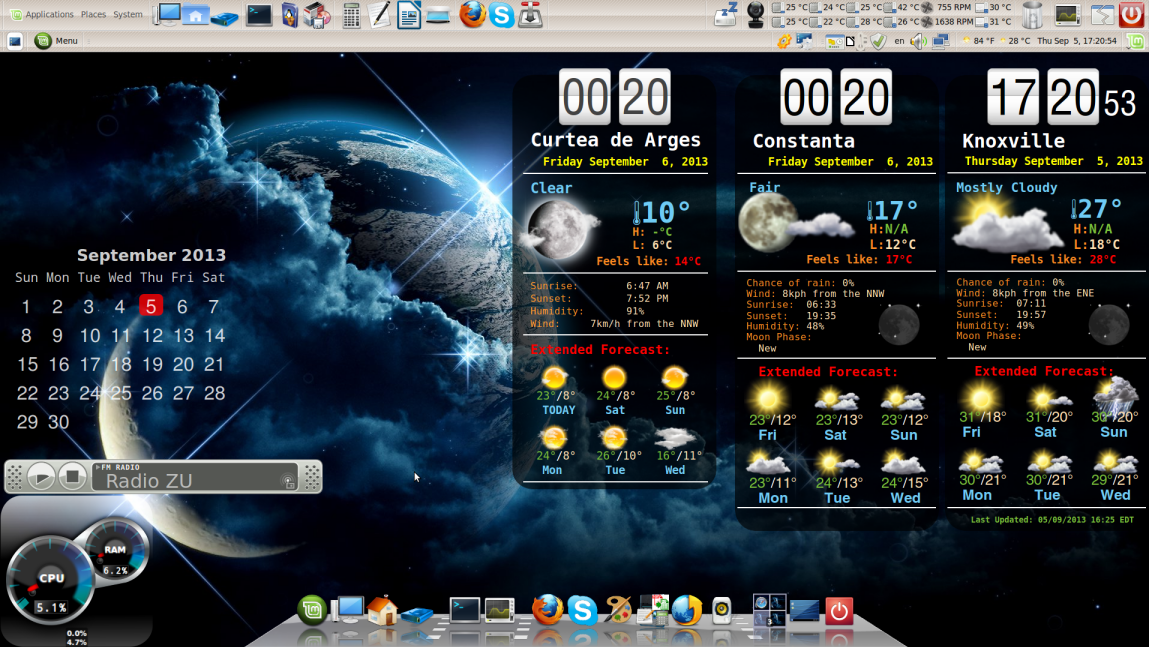The height and width of the screenshot is (647, 1149).
Task: Stop the Radio ZU playback
Action: point(71,477)
